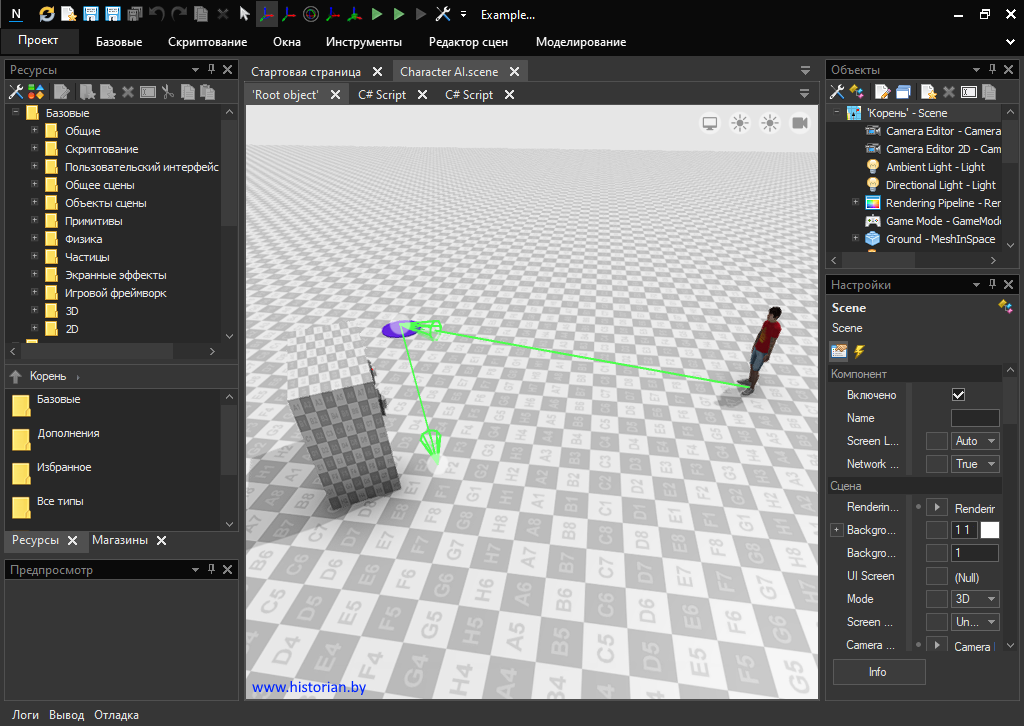Image resolution: width=1024 pixels, height=726 pixels.
Task: Click the white Background color swatch
Action: point(990,530)
